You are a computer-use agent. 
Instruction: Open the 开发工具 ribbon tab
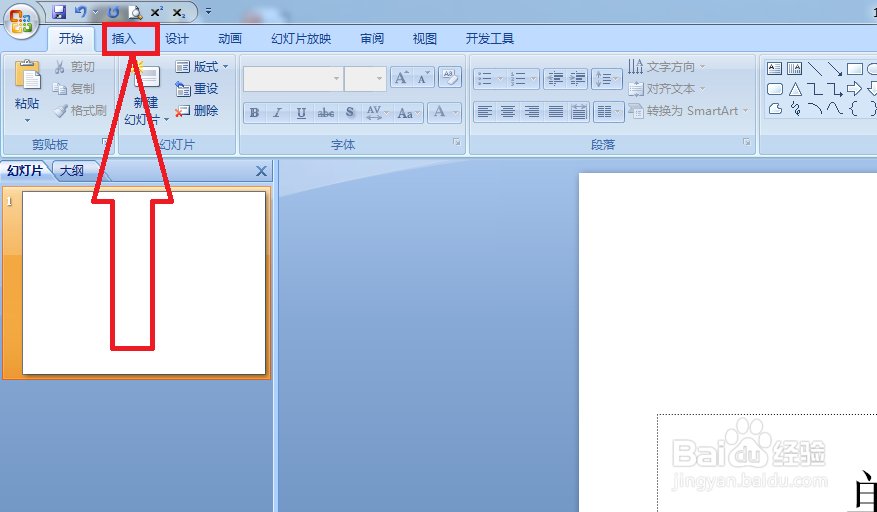[x=489, y=39]
